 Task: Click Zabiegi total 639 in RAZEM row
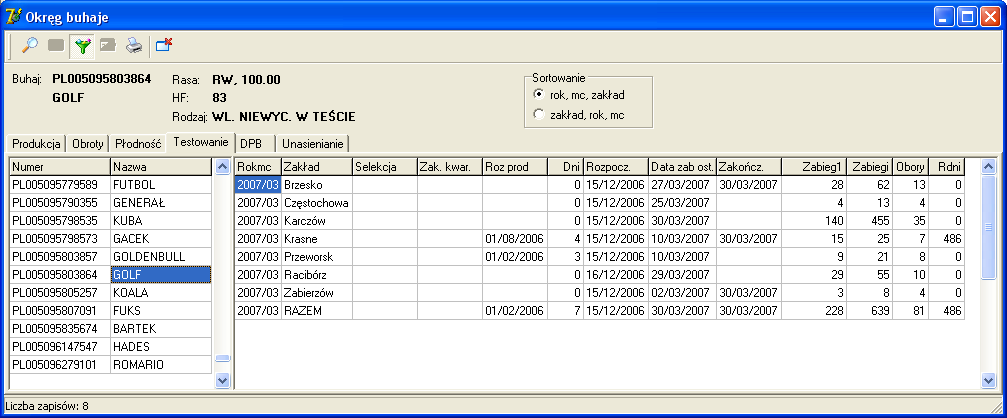pyautogui.click(x=870, y=311)
